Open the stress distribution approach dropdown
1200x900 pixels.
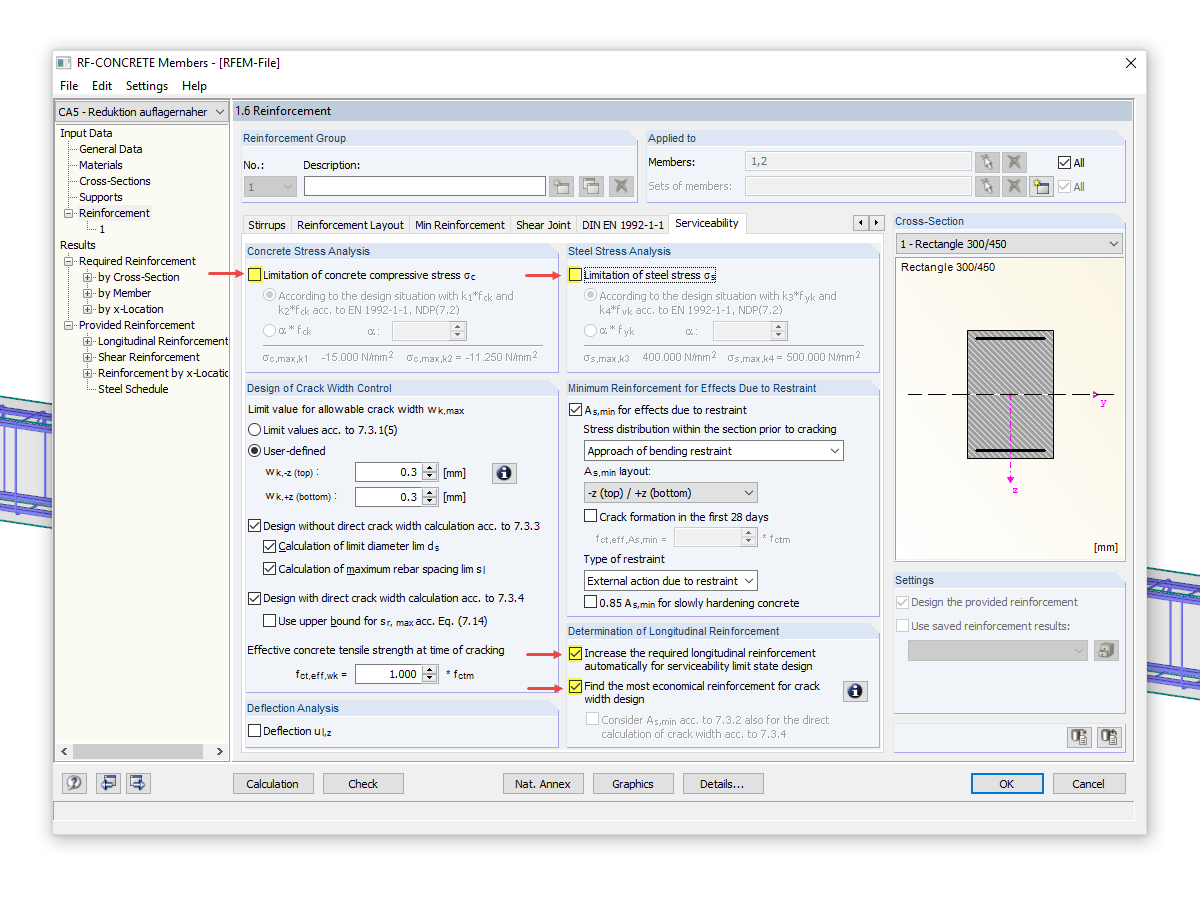[x=713, y=451]
